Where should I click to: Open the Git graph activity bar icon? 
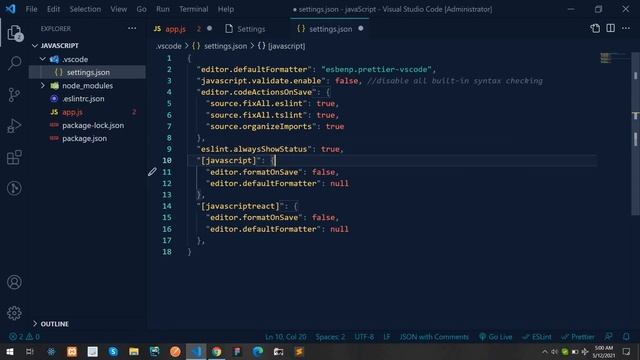[x=14, y=188]
